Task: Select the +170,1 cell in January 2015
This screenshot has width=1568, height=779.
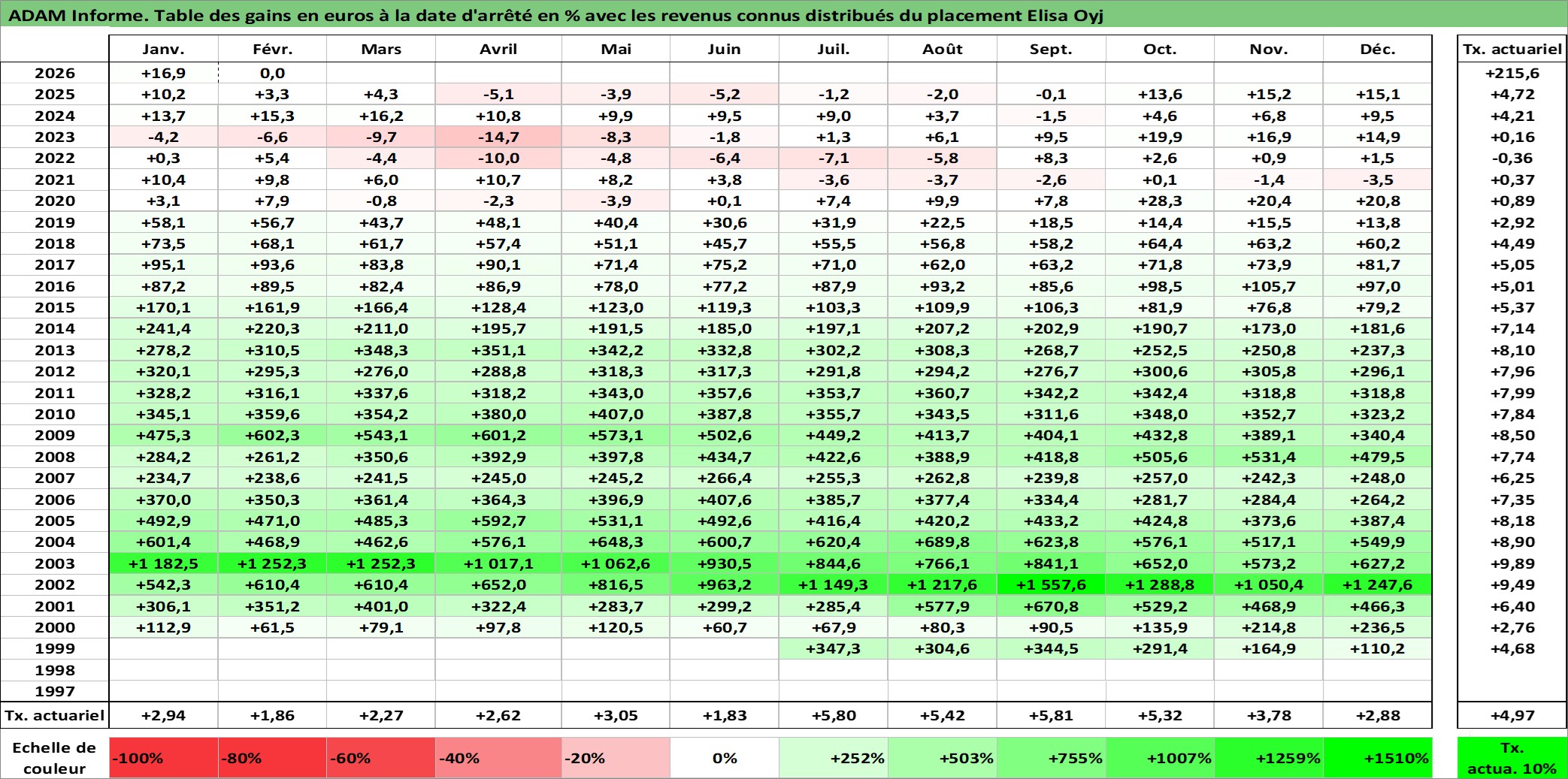Action: click(163, 307)
